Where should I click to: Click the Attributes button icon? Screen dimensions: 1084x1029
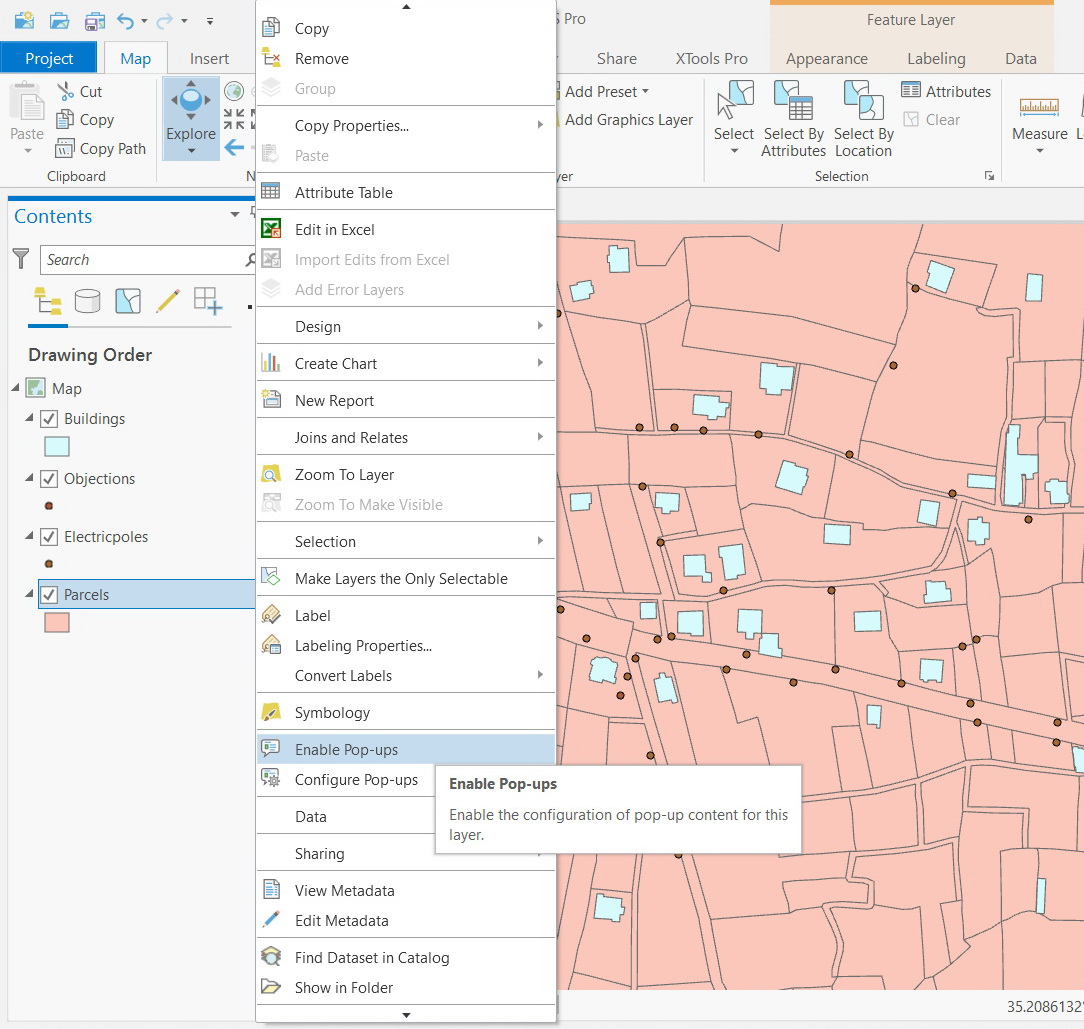[911, 91]
